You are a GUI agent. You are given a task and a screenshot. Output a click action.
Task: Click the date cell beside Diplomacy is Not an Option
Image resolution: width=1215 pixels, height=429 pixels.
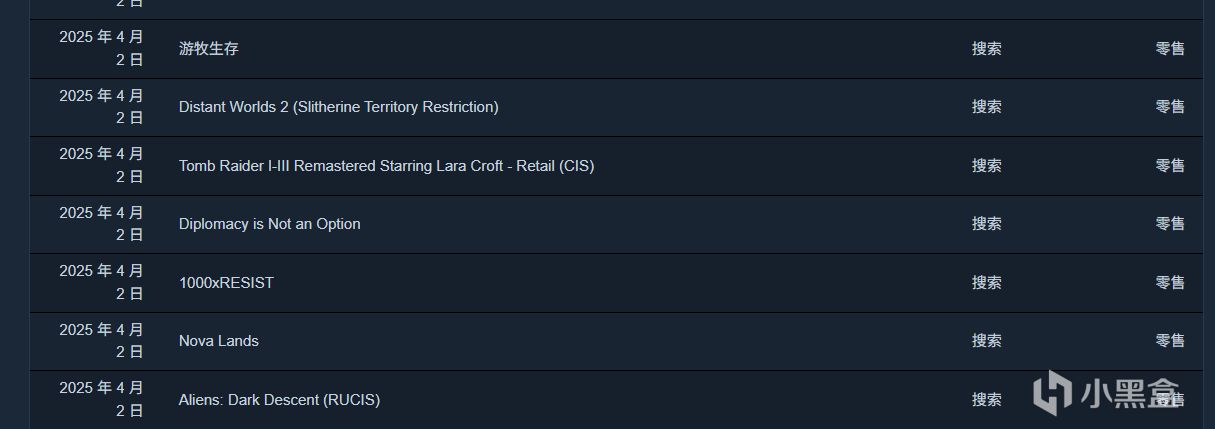pos(101,224)
